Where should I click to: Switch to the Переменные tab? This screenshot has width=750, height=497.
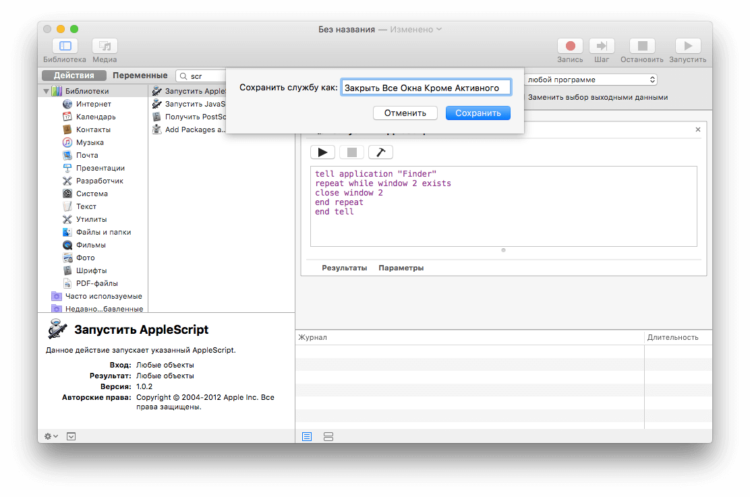140,76
